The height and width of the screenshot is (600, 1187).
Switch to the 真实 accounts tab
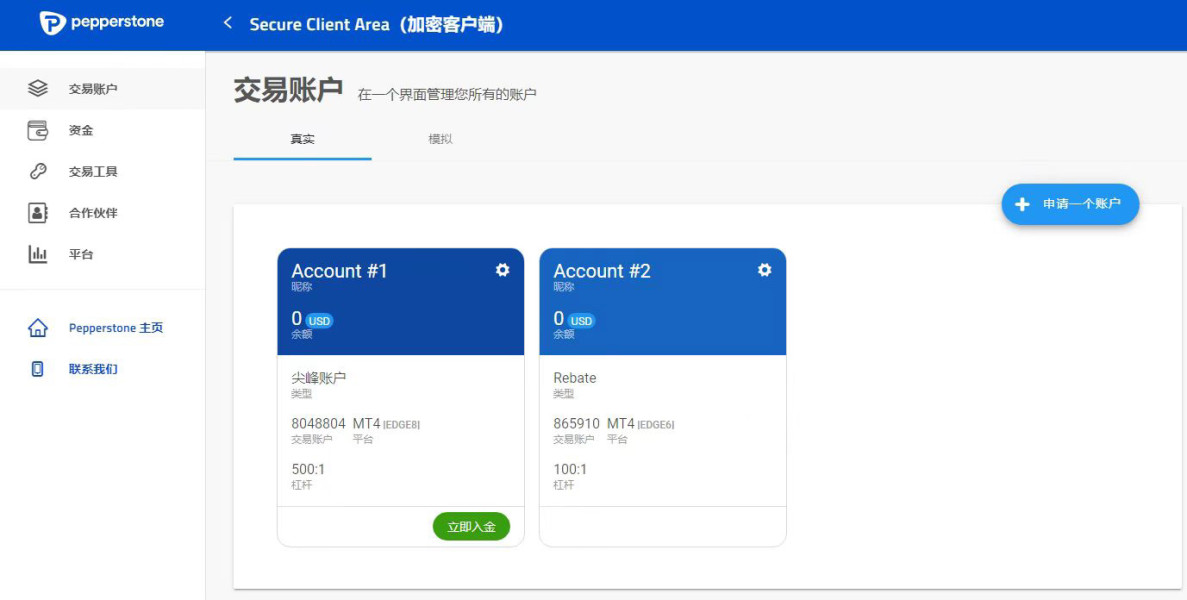click(x=302, y=139)
